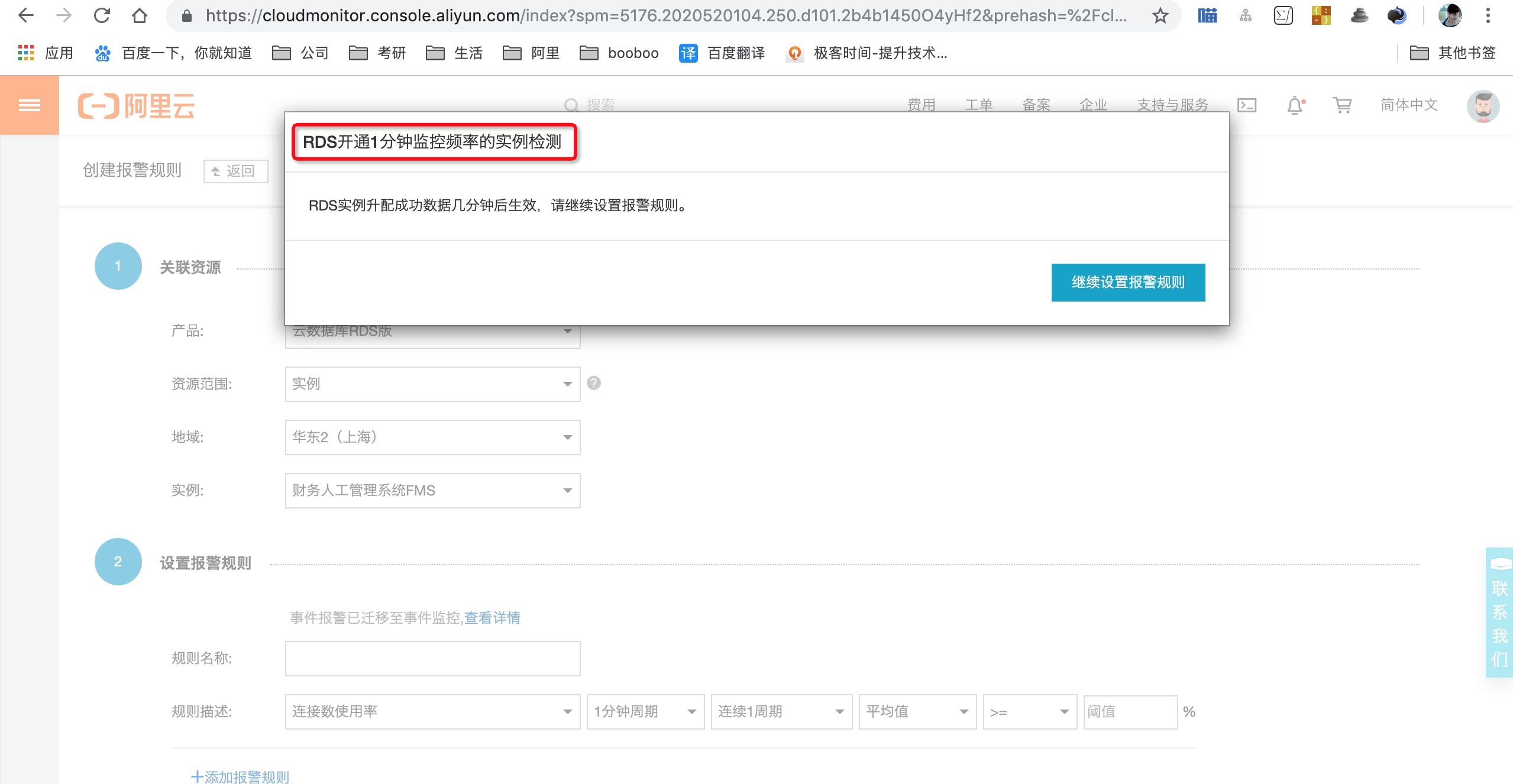
Task: Open the notification bell icon
Action: tap(1295, 105)
